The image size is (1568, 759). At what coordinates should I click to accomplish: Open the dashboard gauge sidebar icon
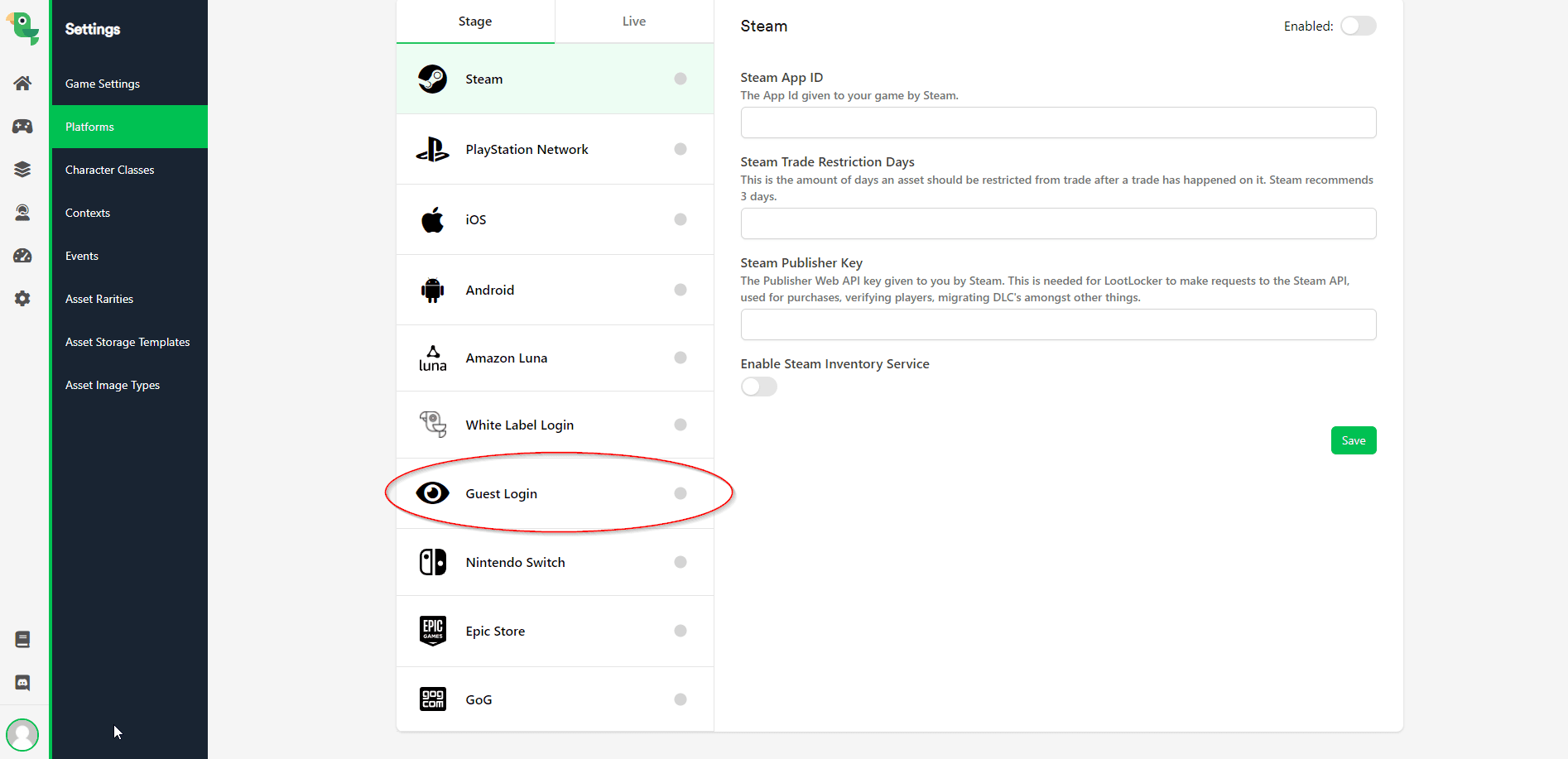[22, 256]
